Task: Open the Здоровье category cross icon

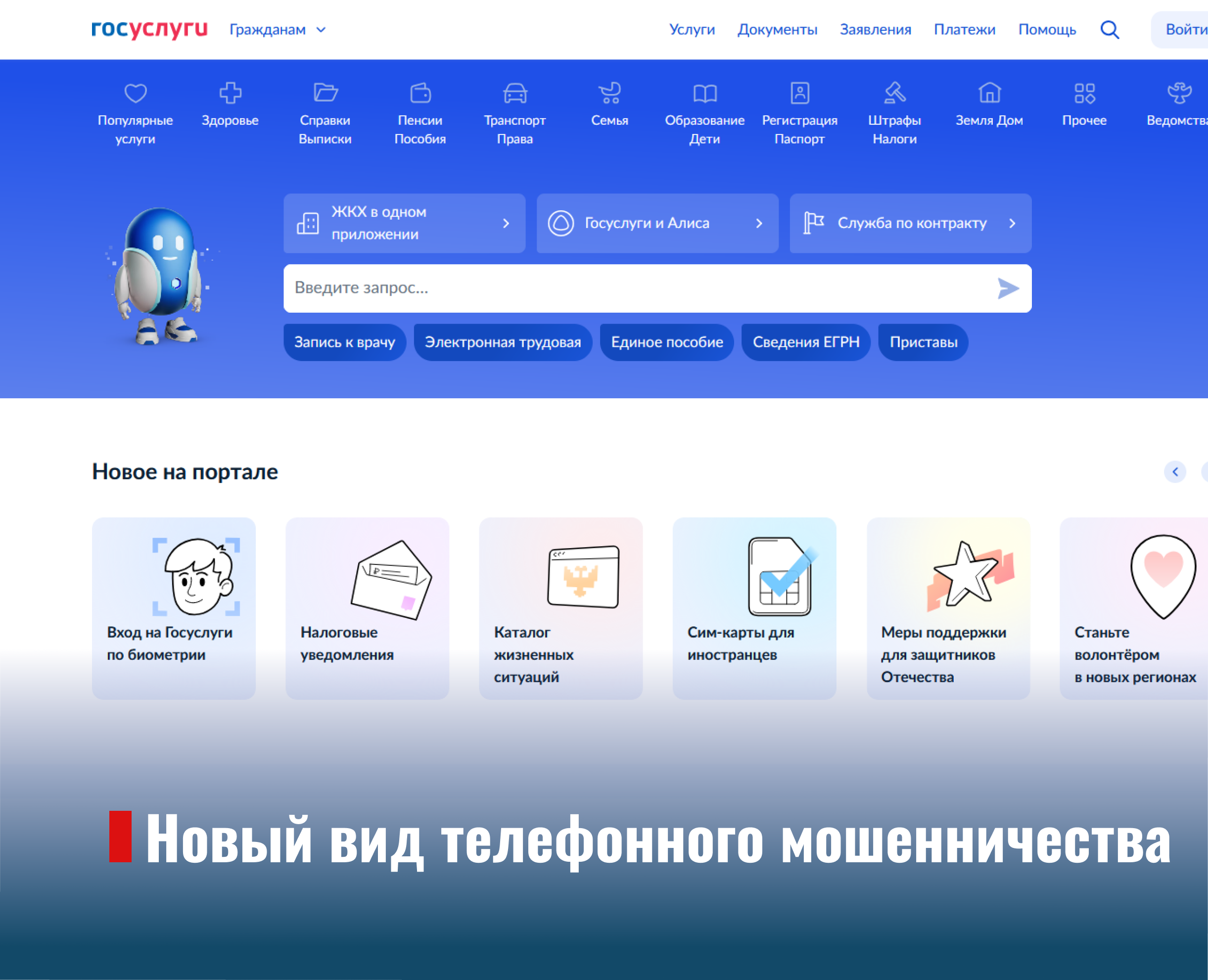Action: [x=231, y=93]
